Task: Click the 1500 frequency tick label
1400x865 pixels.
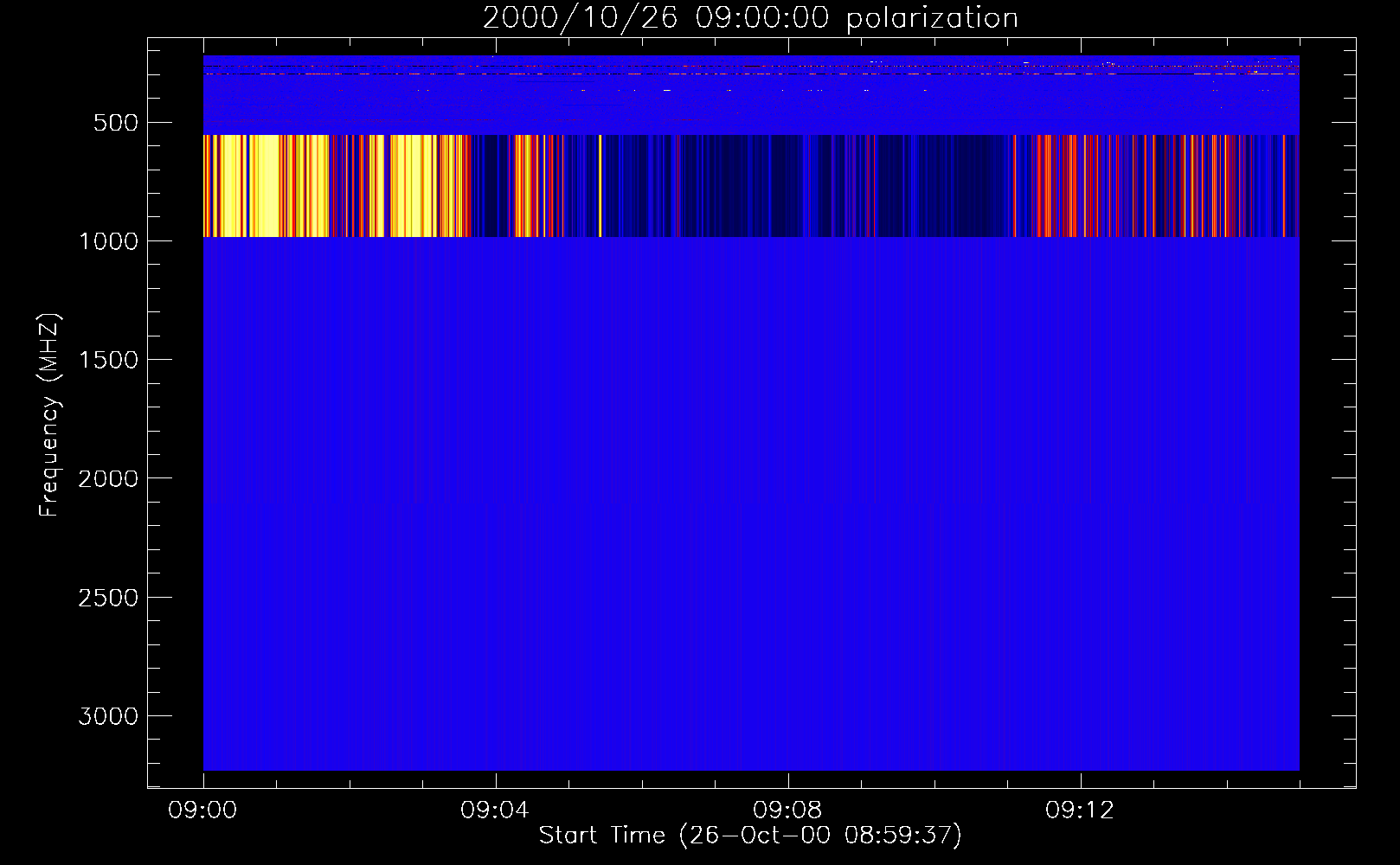Action: (108, 360)
